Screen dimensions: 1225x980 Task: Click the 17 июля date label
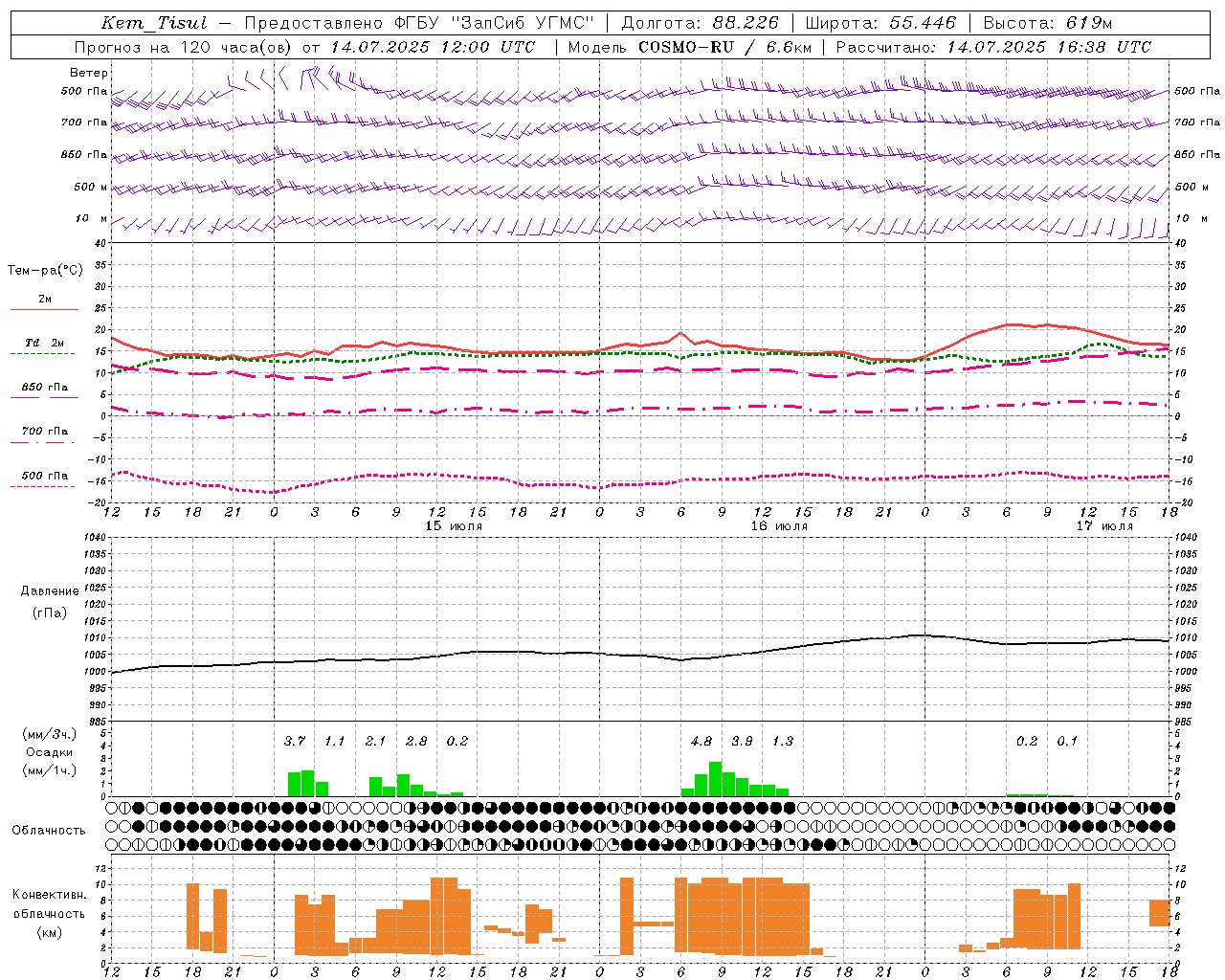point(1104,526)
